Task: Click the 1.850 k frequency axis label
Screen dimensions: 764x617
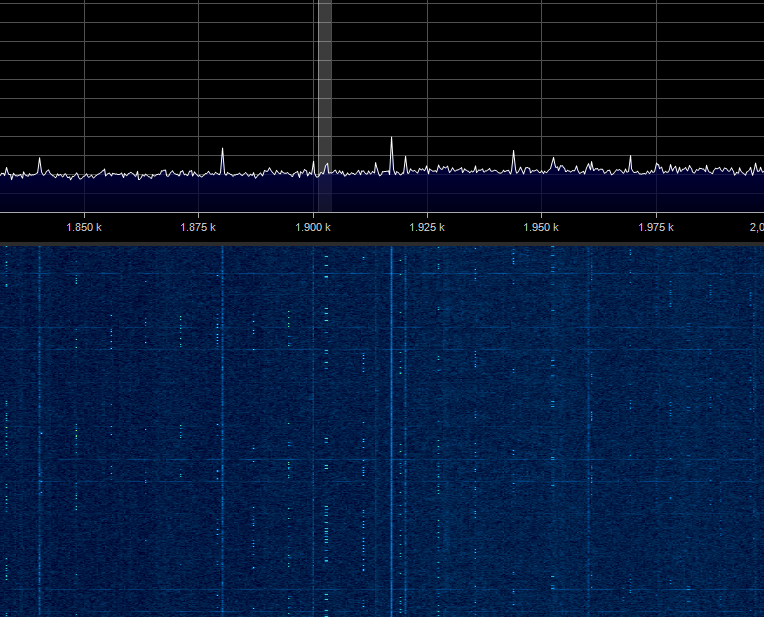Action: (x=84, y=227)
